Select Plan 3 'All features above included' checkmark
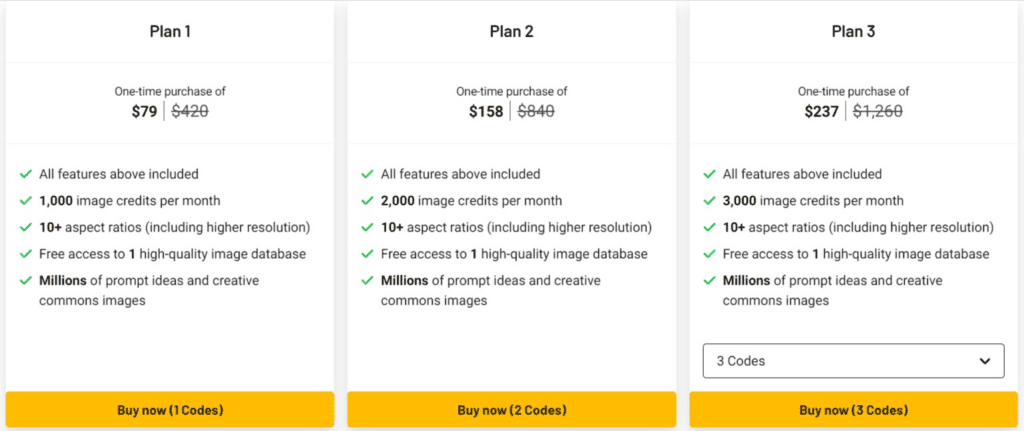The image size is (1024, 431). coord(710,174)
